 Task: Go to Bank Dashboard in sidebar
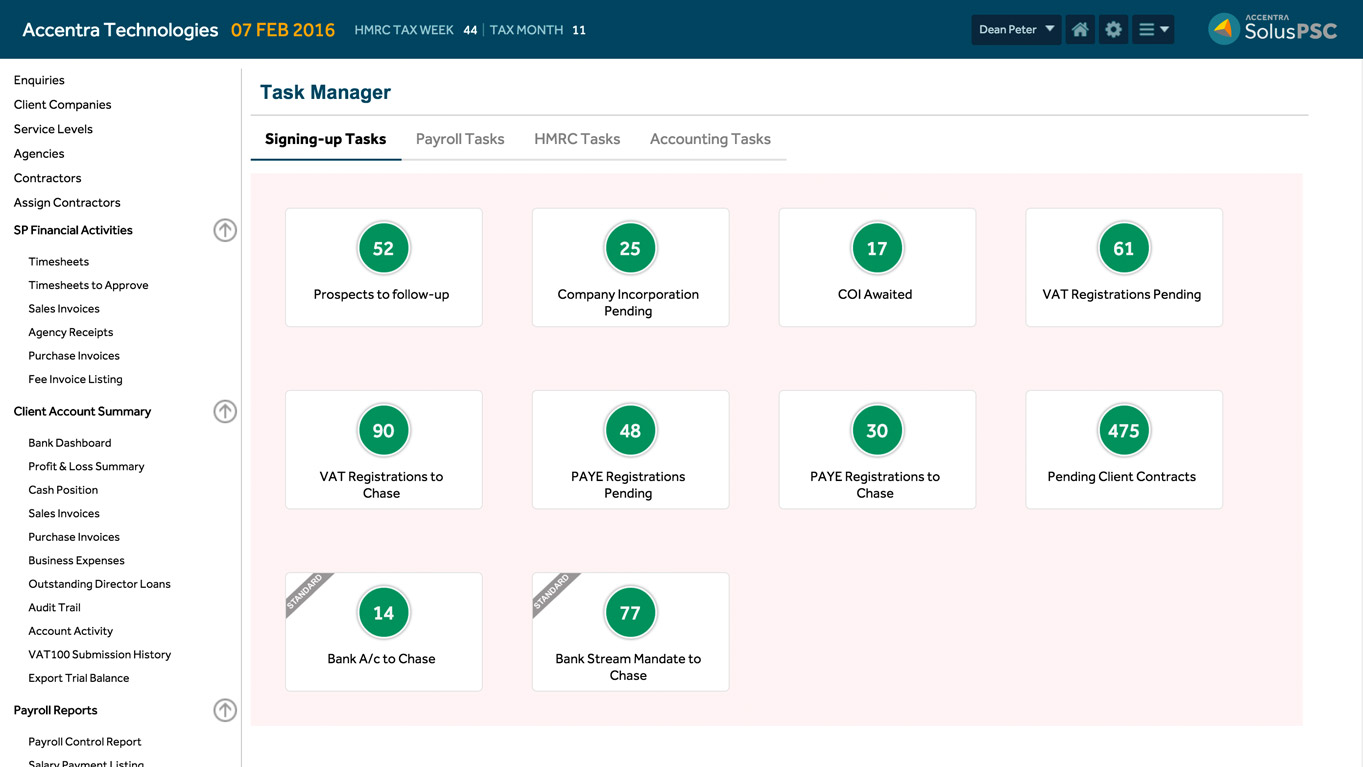pyautogui.click(x=70, y=443)
